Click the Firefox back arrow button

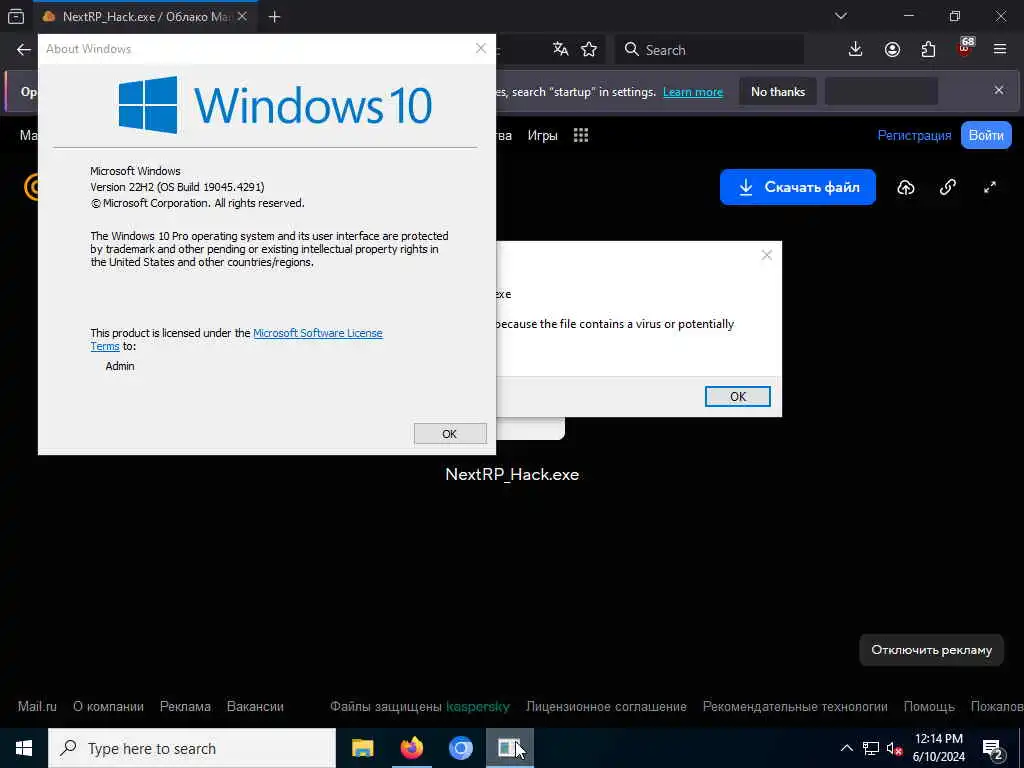click(x=24, y=50)
